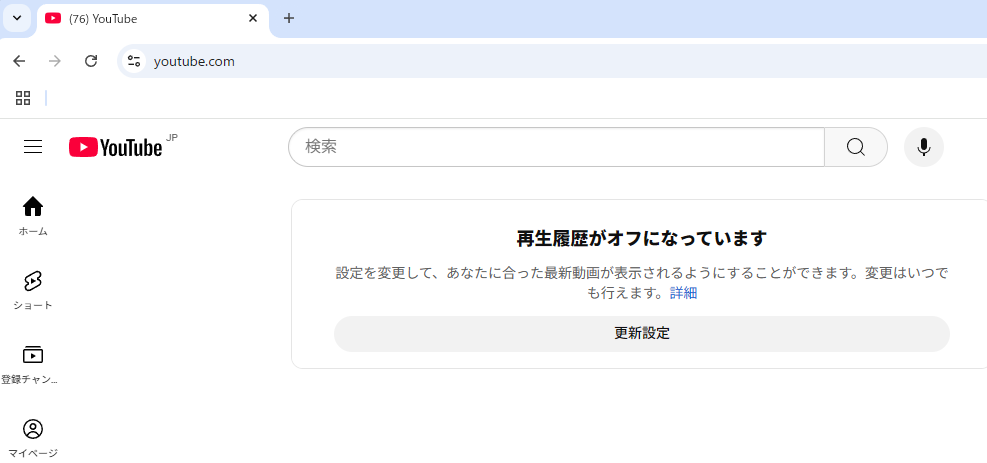Reload the current page
This screenshot has height=463, width=987.
[x=91, y=61]
